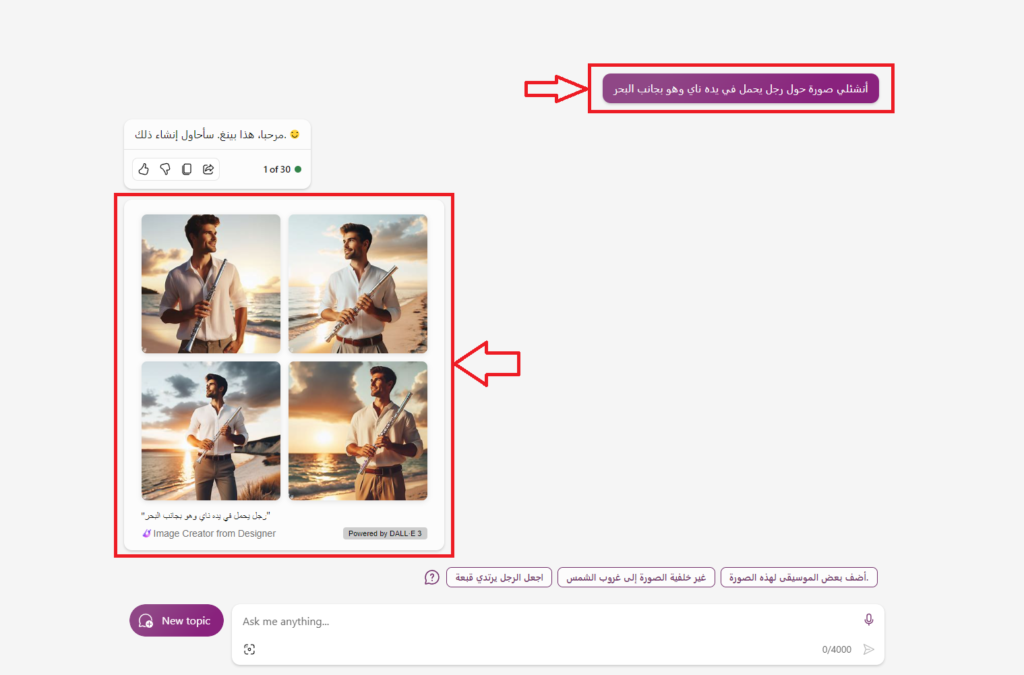The height and width of the screenshot is (675, 1024).
Task: Click the Image Creator designer icon
Action: [146, 533]
